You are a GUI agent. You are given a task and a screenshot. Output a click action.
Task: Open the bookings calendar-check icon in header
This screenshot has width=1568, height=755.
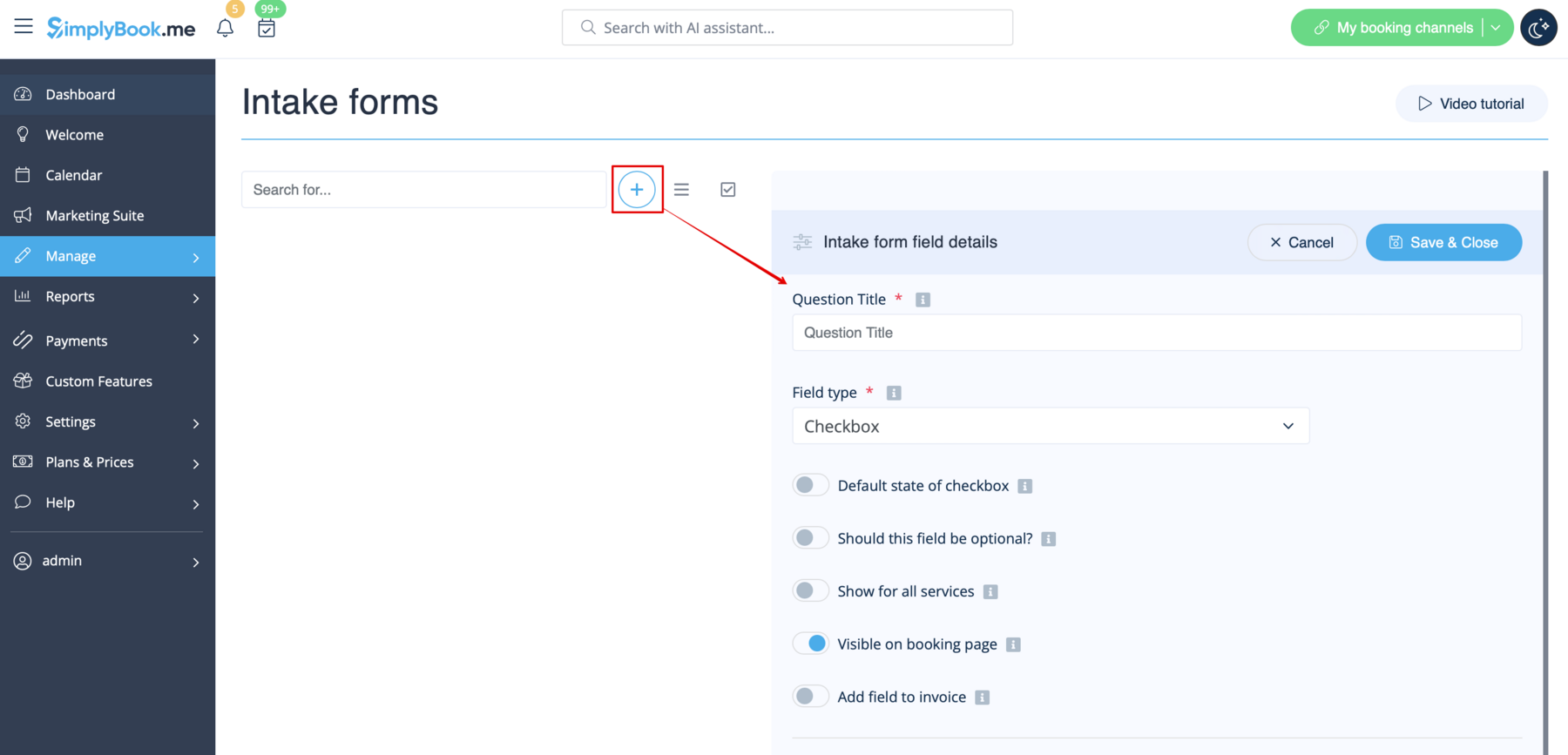(267, 28)
